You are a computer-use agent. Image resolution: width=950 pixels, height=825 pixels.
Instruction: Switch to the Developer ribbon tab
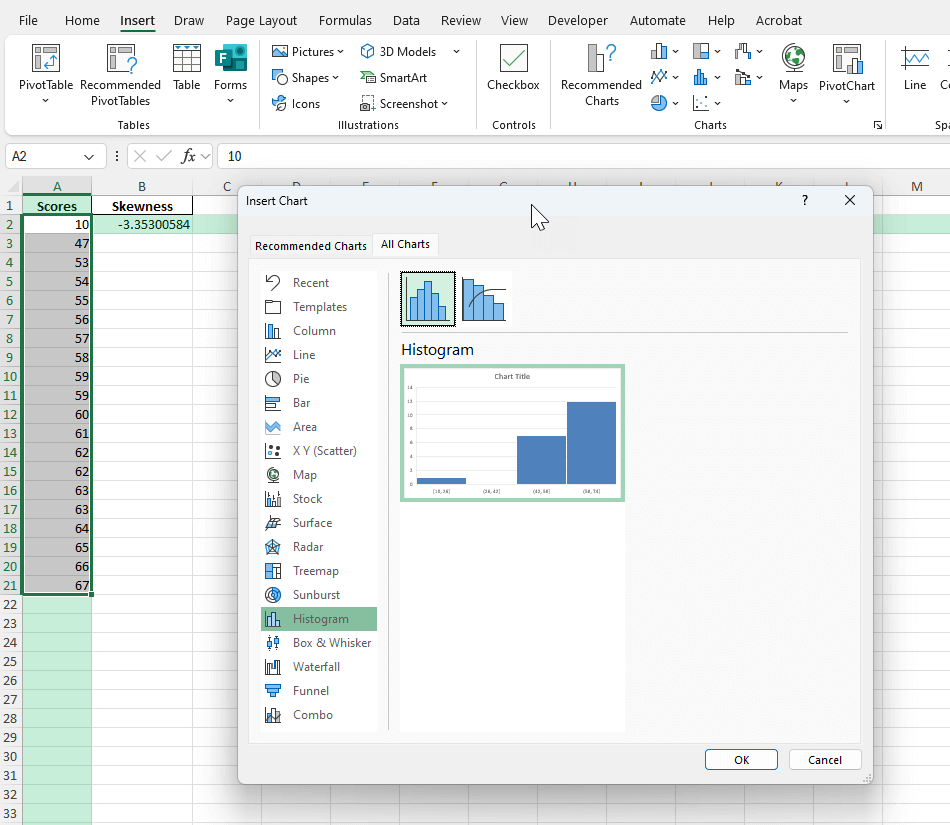[577, 21]
